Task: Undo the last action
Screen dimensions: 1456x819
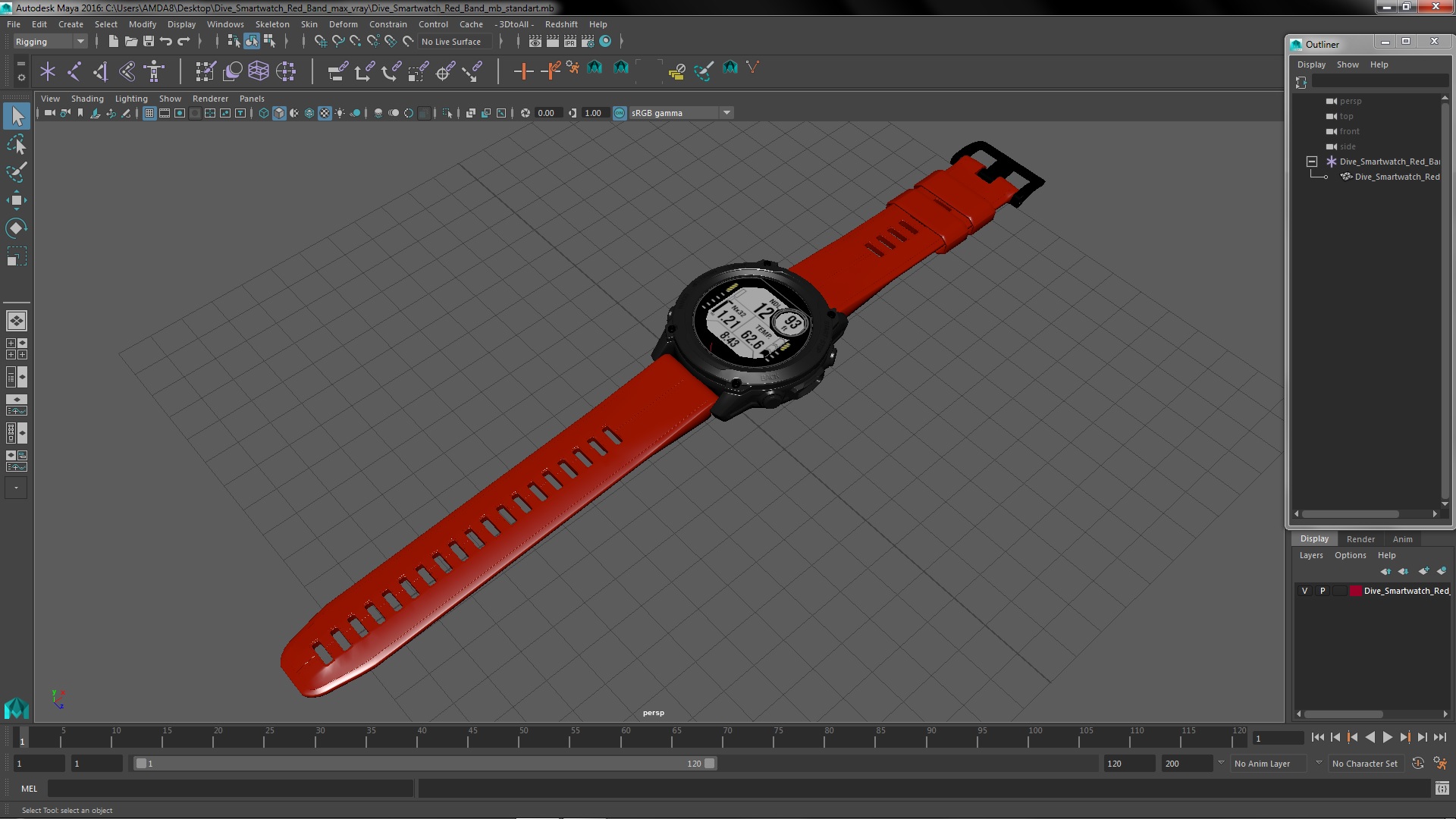Action: point(166,42)
